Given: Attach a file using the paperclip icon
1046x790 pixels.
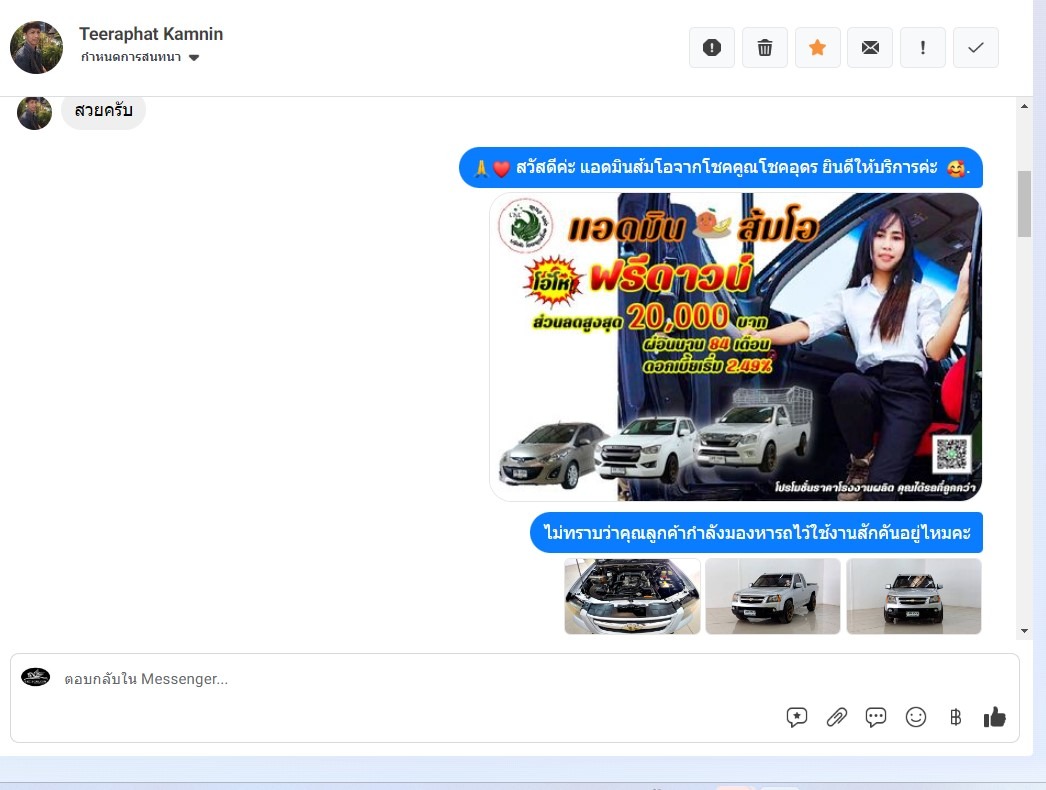Looking at the screenshot, I should point(837,717).
